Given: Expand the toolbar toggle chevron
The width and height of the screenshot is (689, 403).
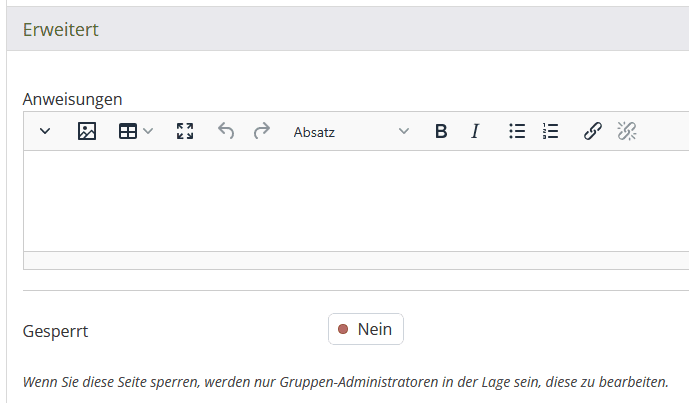Looking at the screenshot, I should [x=45, y=131].
